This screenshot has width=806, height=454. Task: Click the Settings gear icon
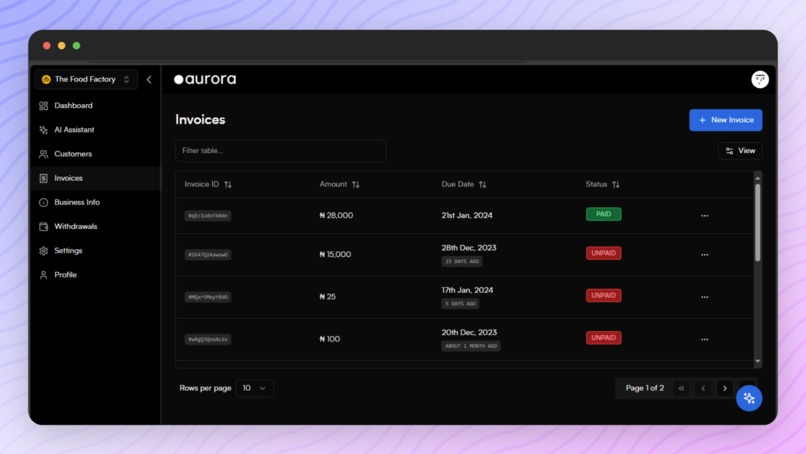coord(44,250)
